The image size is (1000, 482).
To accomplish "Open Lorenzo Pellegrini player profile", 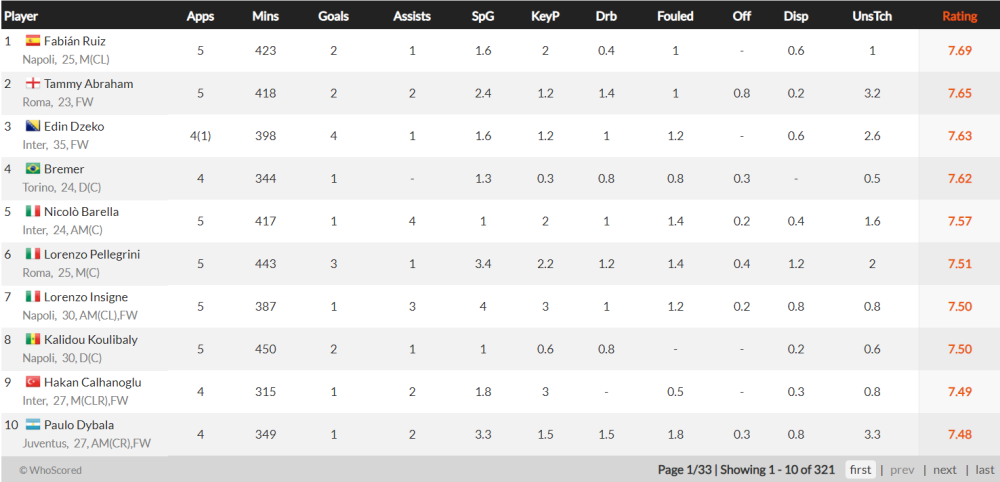I will point(92,254).
